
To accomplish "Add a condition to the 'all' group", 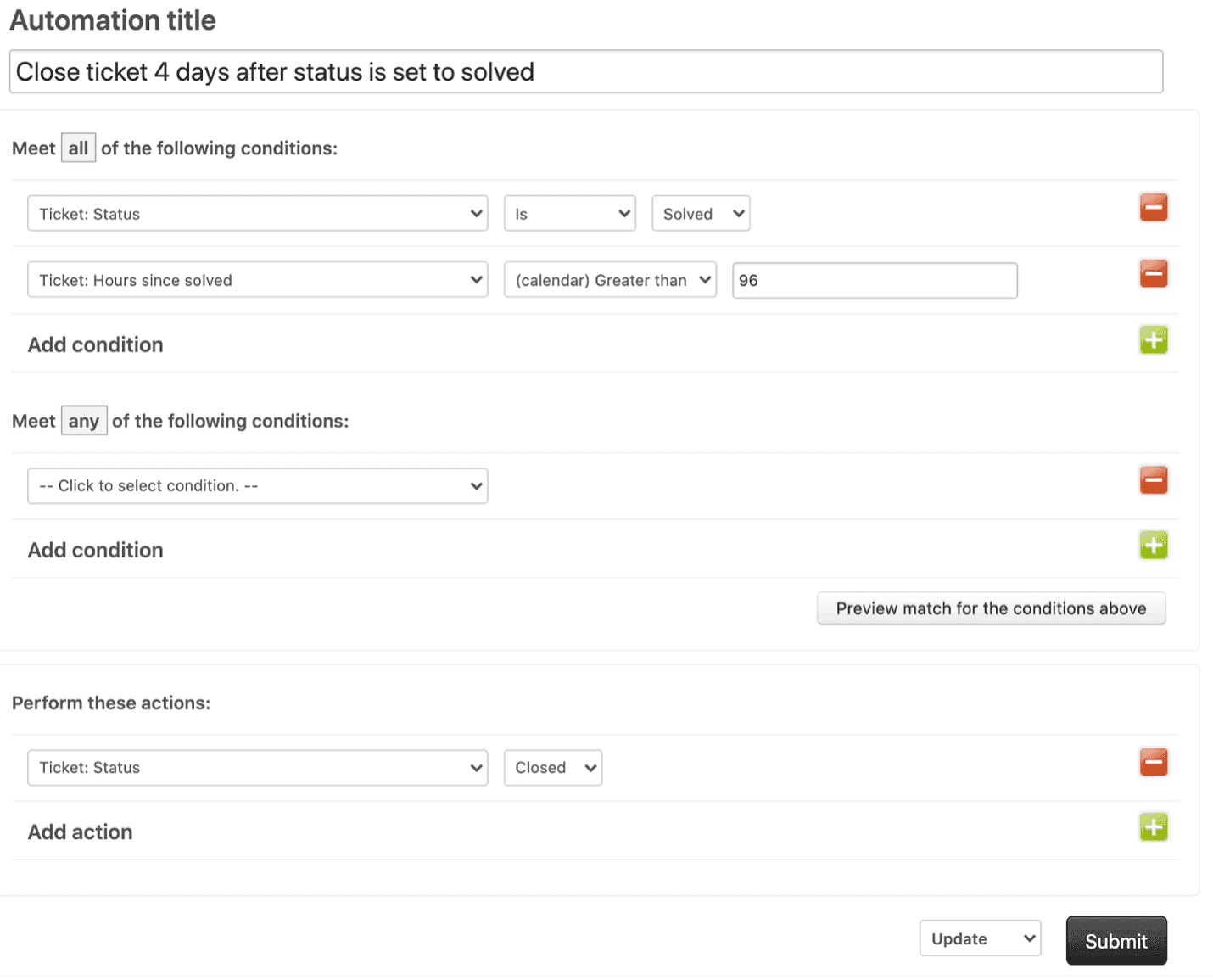I will (1153, 340).
